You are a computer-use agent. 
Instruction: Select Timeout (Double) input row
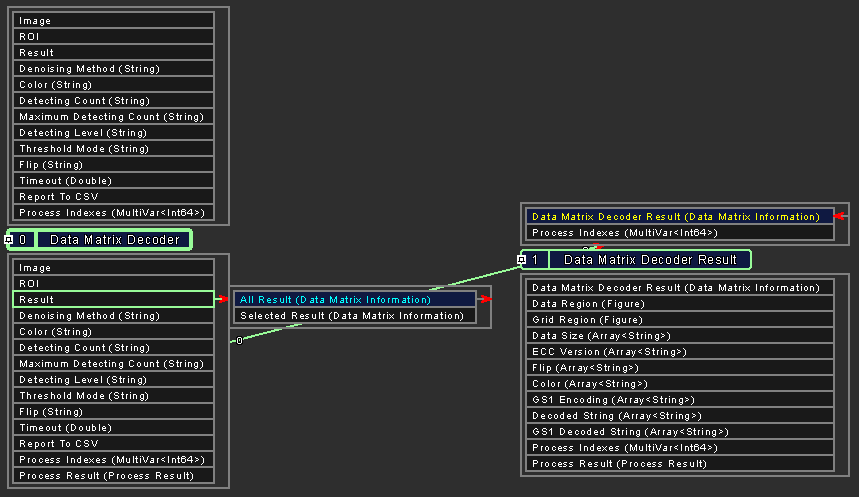coord(113,181)
